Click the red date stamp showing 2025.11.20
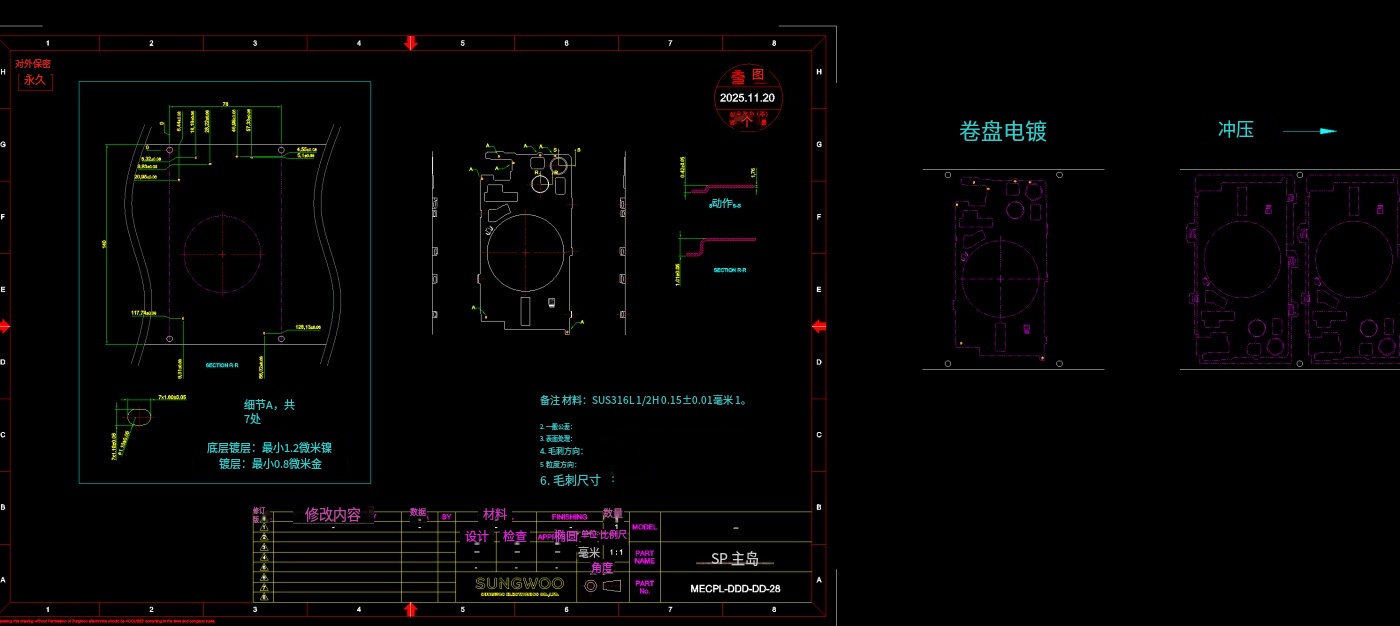1400x626 pixels. tap(749, 98)
